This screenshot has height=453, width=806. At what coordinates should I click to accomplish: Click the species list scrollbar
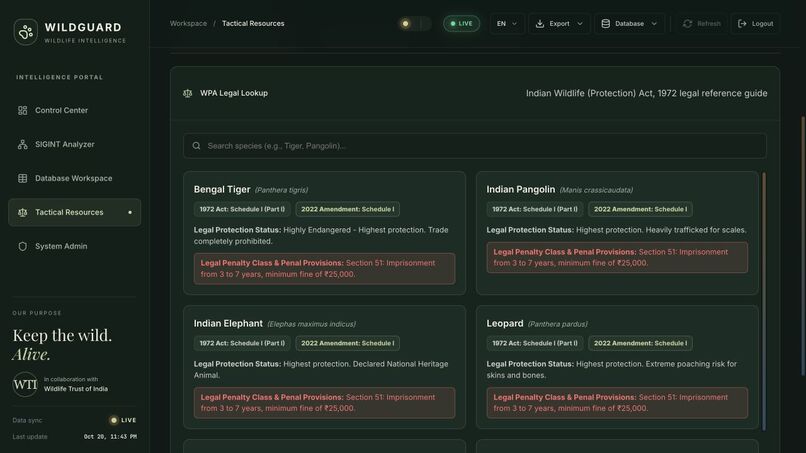[x=764, y=301]
